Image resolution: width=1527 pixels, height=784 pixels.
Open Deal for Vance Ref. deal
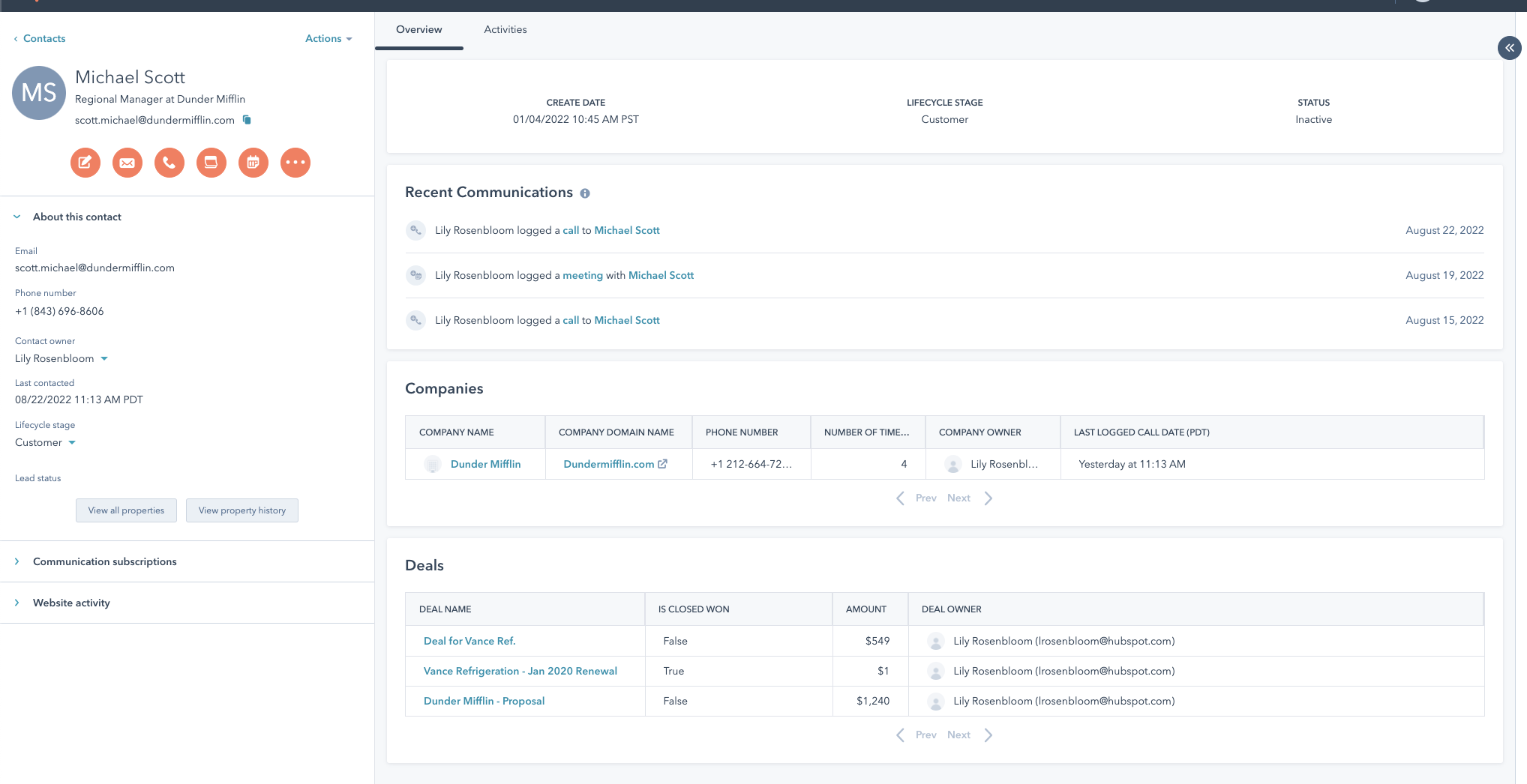coord(469,641)
